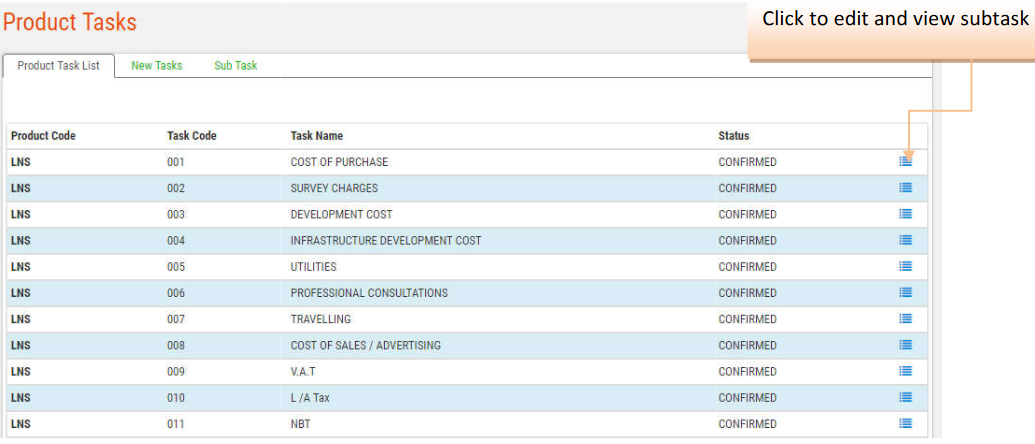Switch to the Sub Task tab
1035x444 pixels.
235,66
